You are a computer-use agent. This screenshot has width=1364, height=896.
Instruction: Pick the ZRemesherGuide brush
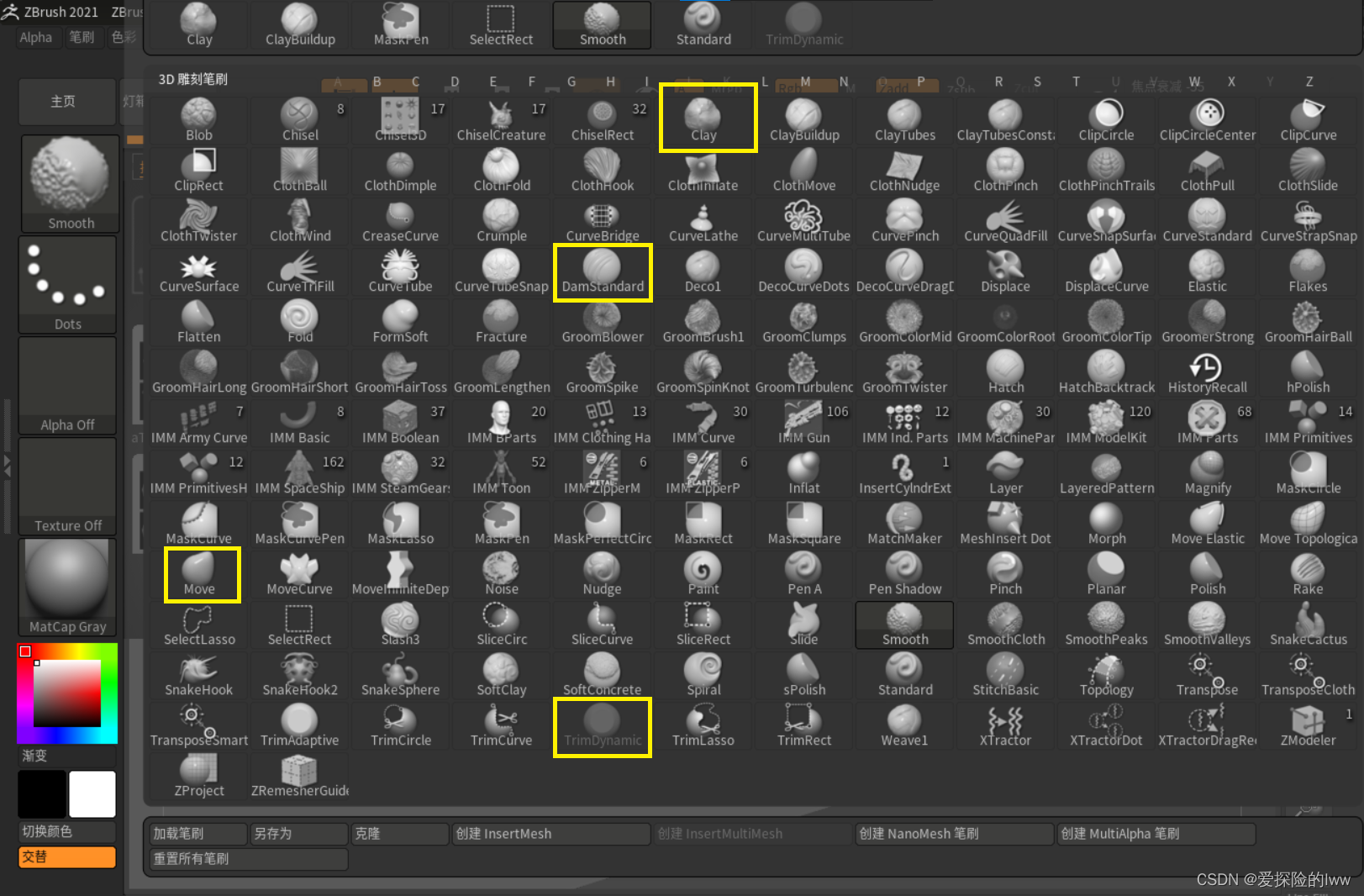pyautogui.click(x=300, y=775)
